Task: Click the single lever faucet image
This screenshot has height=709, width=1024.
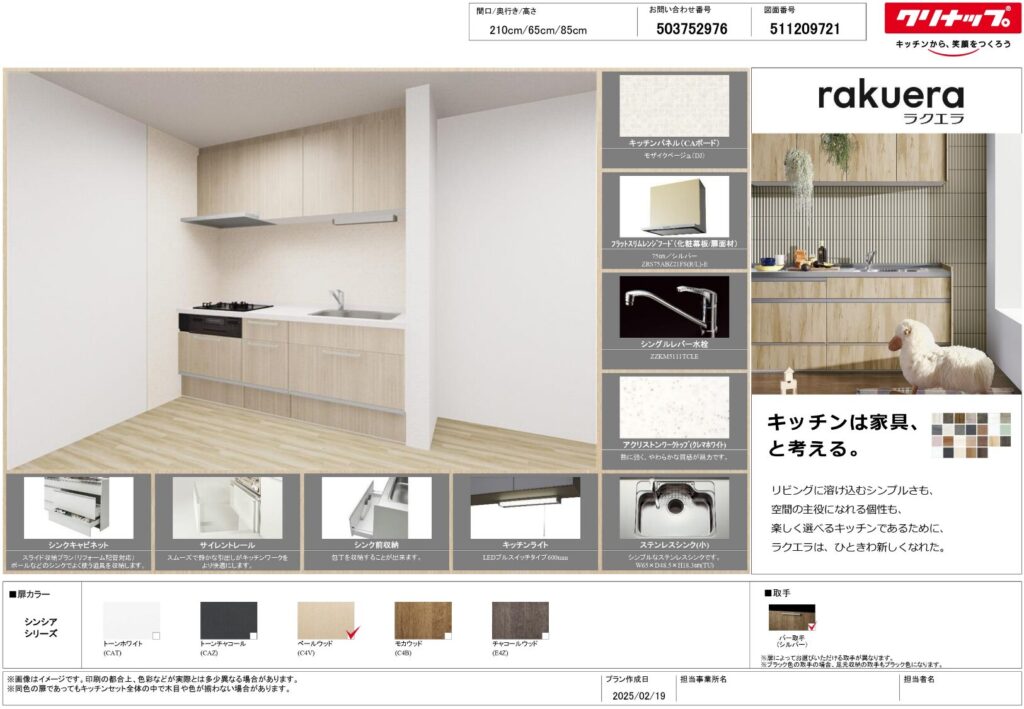Action: pyautogui.click(x=674, y=305)
